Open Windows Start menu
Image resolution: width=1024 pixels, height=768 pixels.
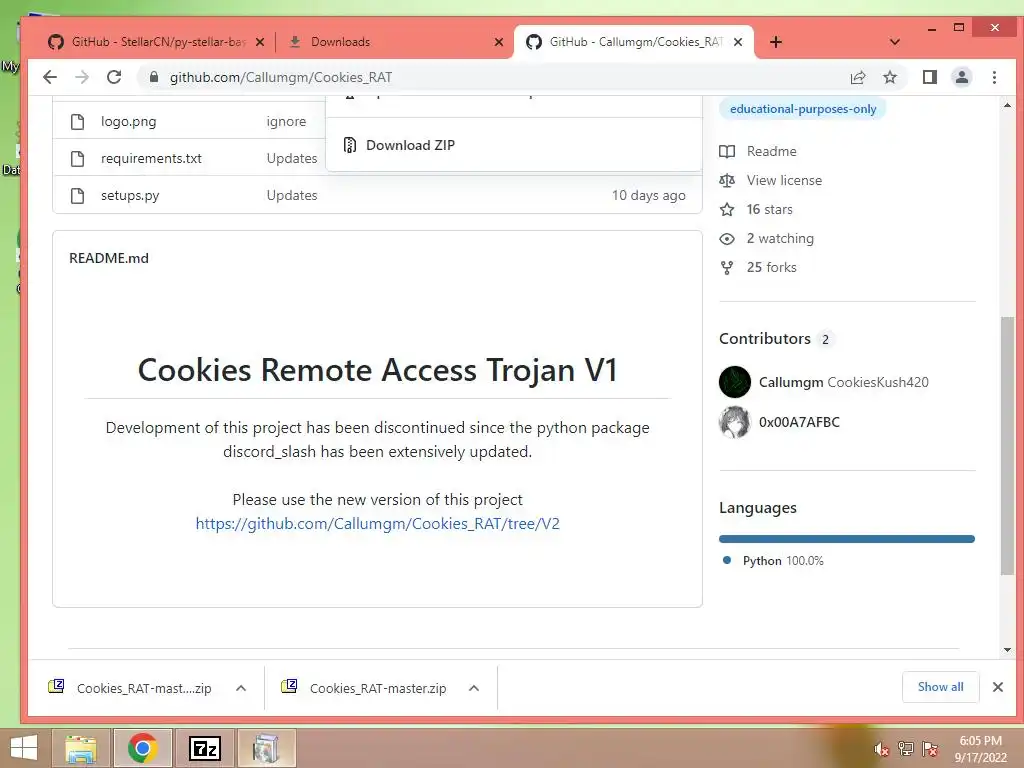(x=24, y=748)
